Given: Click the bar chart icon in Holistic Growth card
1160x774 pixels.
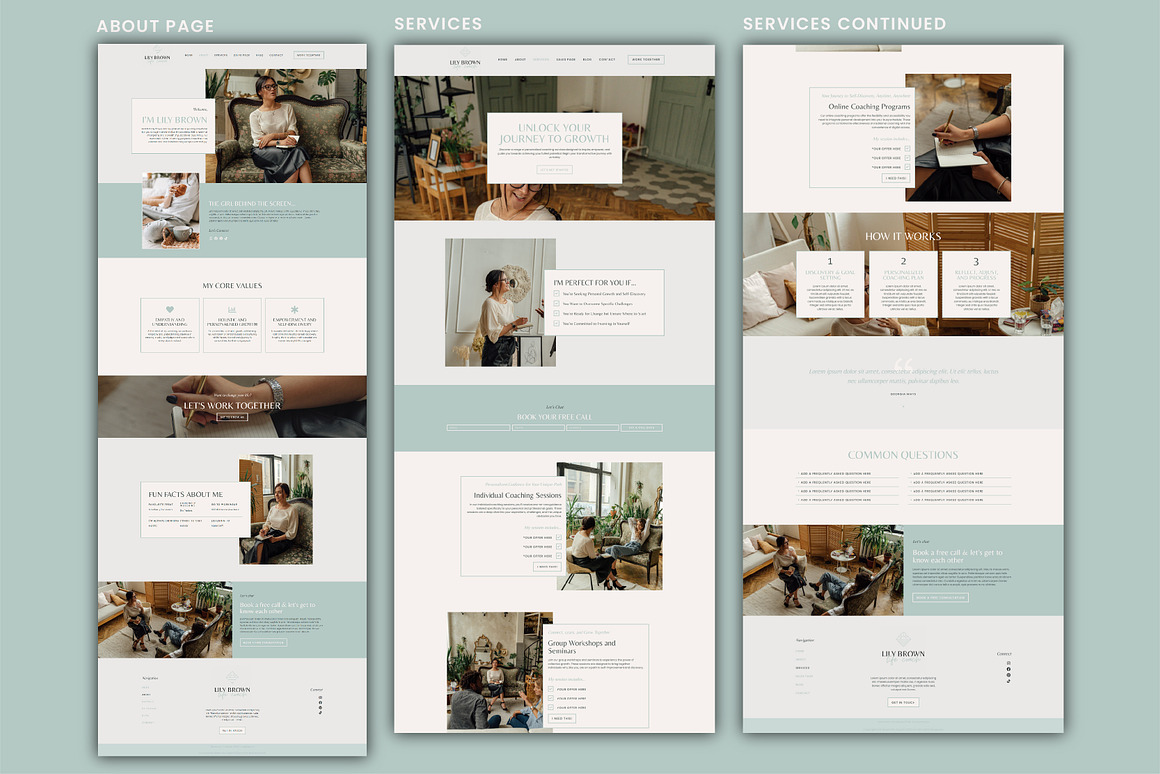Looking at the screenshot, I should tap(232, 309).
